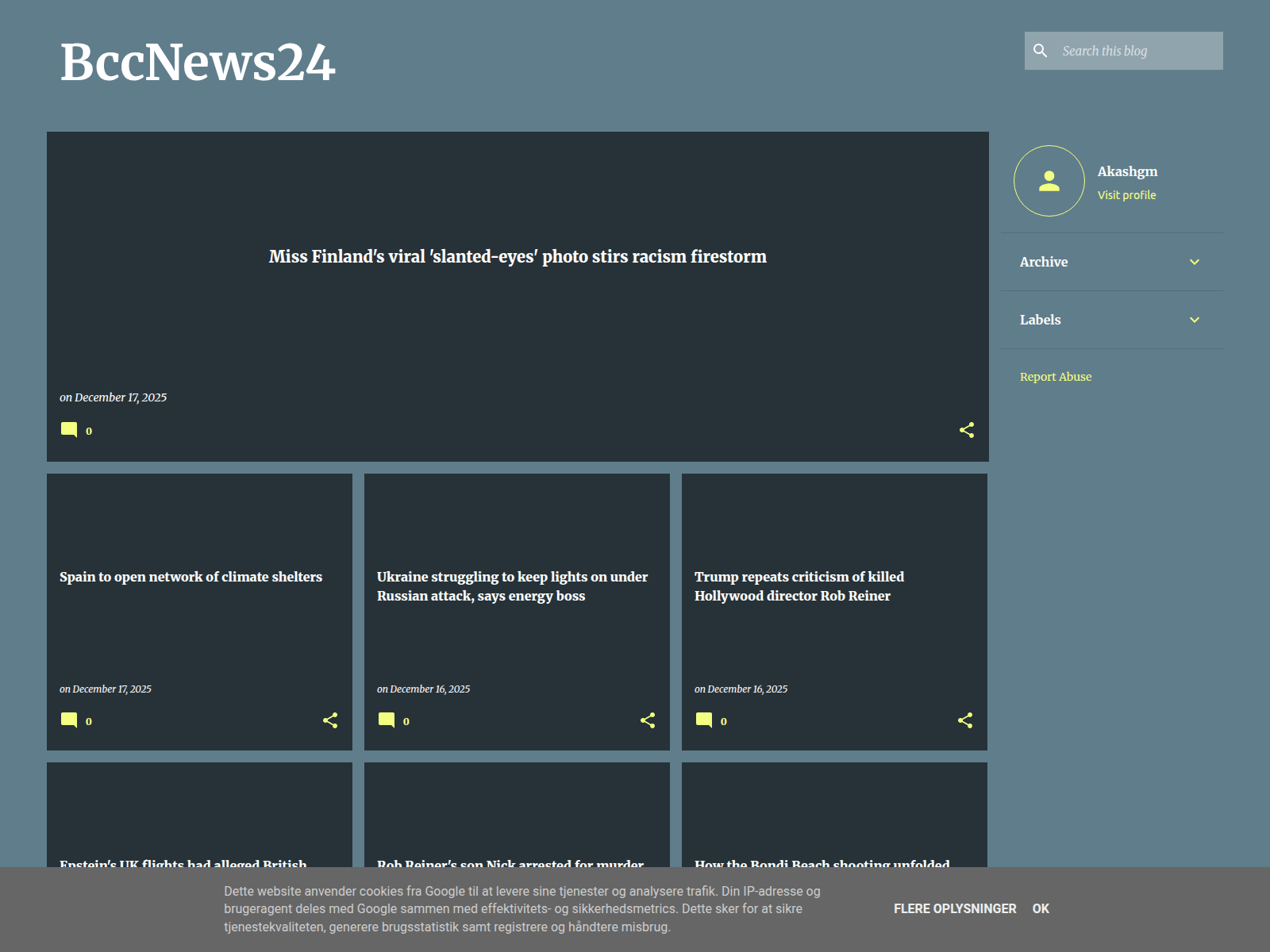Share the Trump Rob Reiner post
Viewport: 1270px width, 952px height.
965,720
